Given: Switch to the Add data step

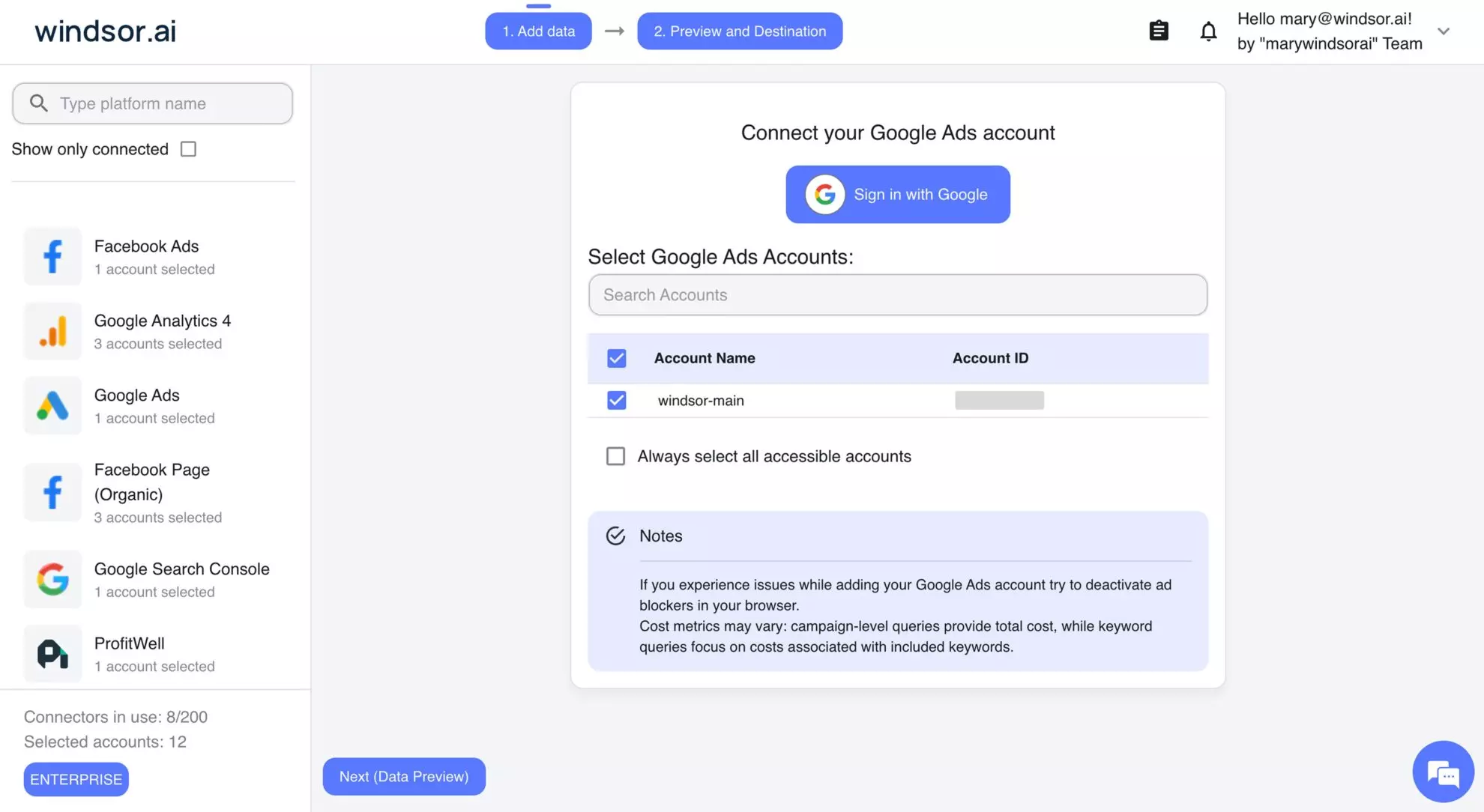Looking at the screenshot, I should 538,31.
